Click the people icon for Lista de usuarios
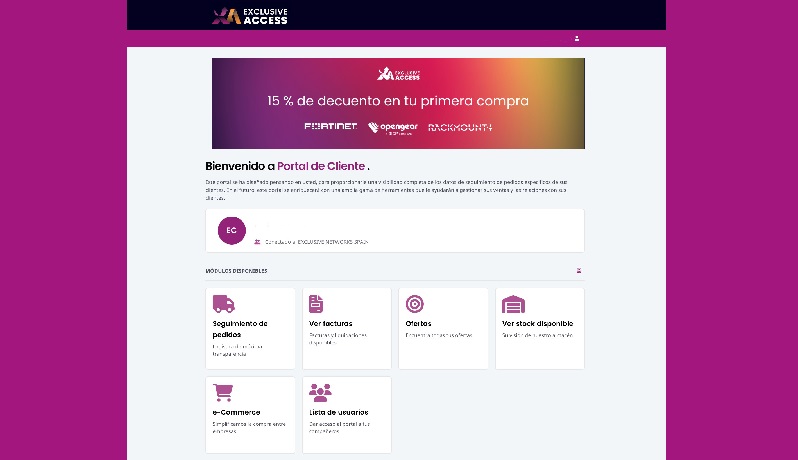The image size is (798, 460). coord(320,392)
